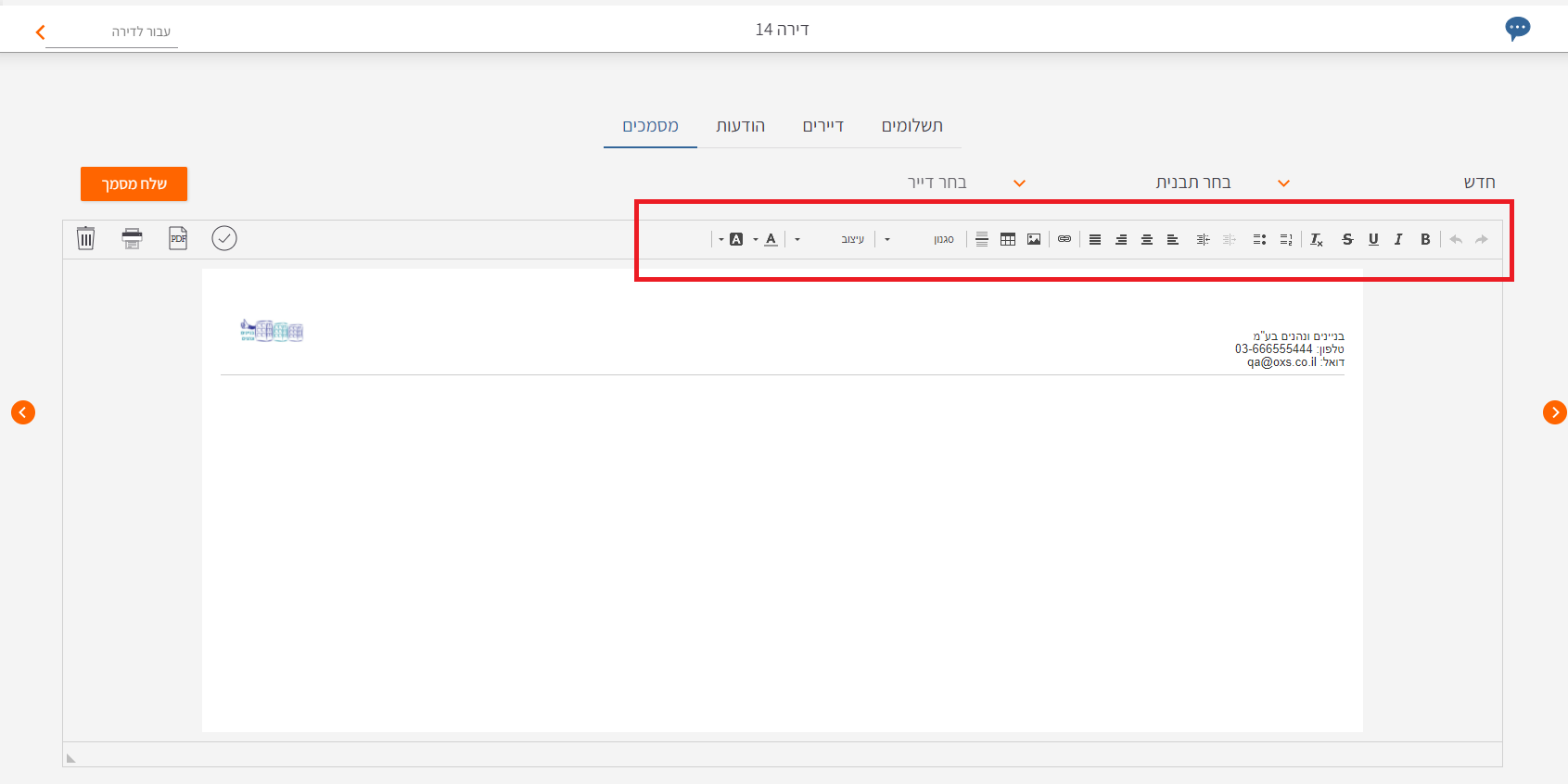Viewport: 1568px width, 784px height.
Task: Export document using PDF icon
Action: click(x=178, y=238)
